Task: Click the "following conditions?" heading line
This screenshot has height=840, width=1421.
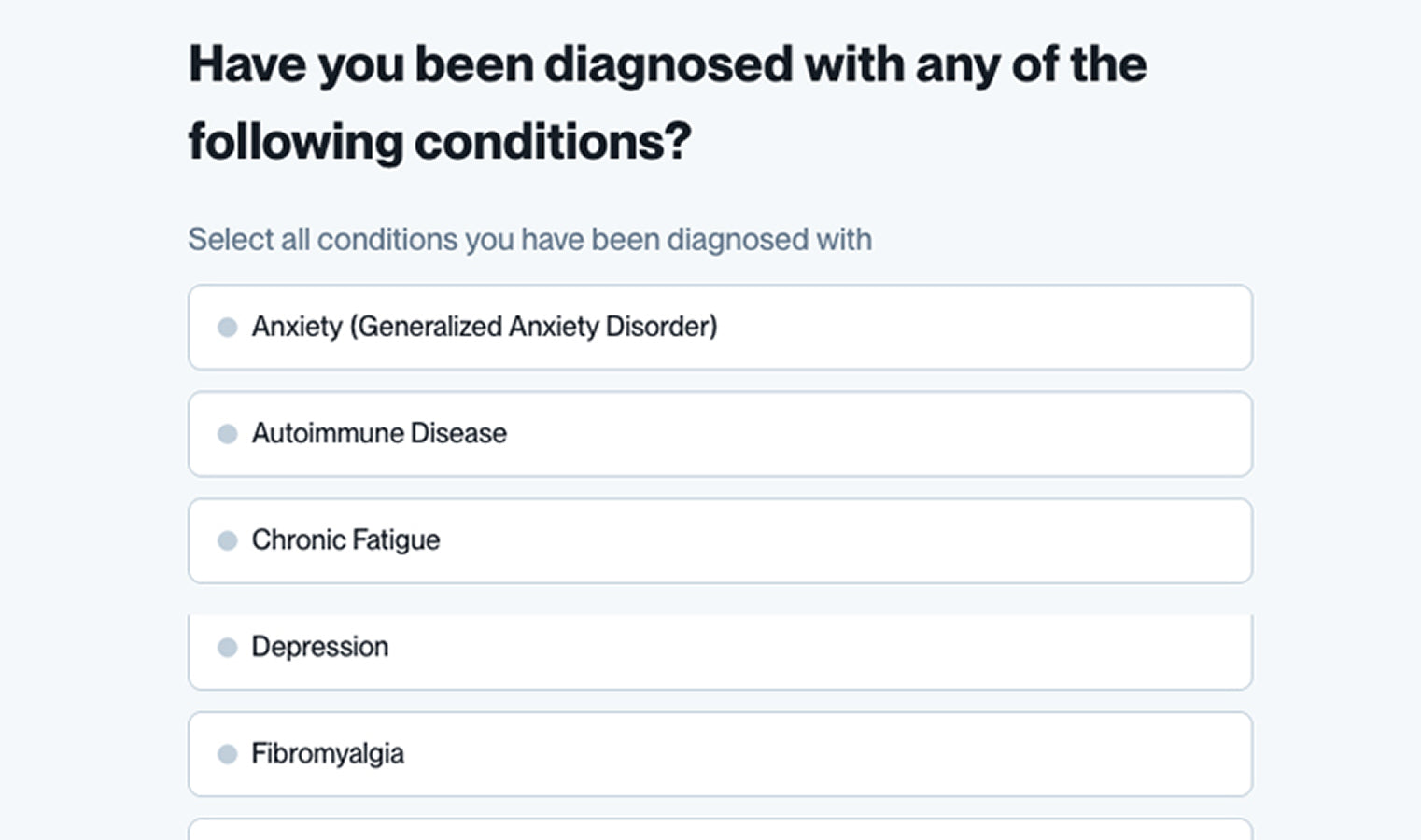Action: (440, 142)
